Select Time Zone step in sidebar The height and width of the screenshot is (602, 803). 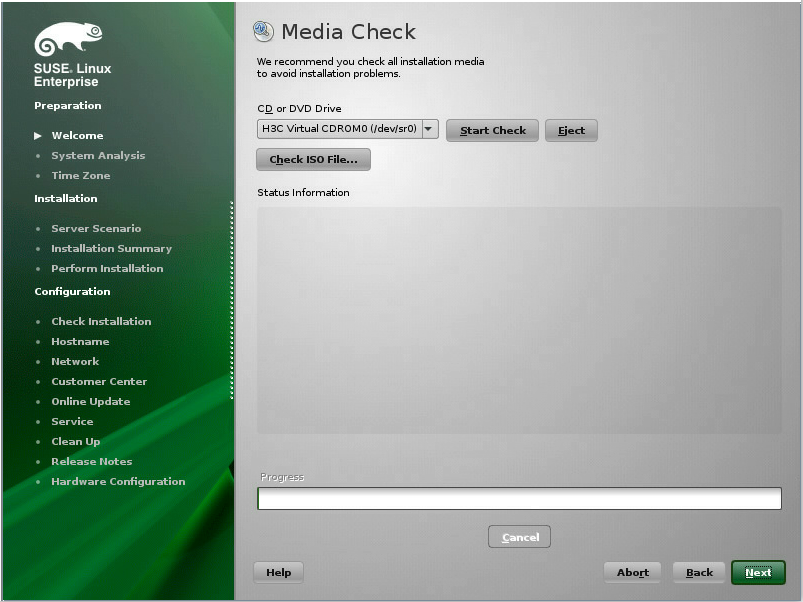click(81, 176)
